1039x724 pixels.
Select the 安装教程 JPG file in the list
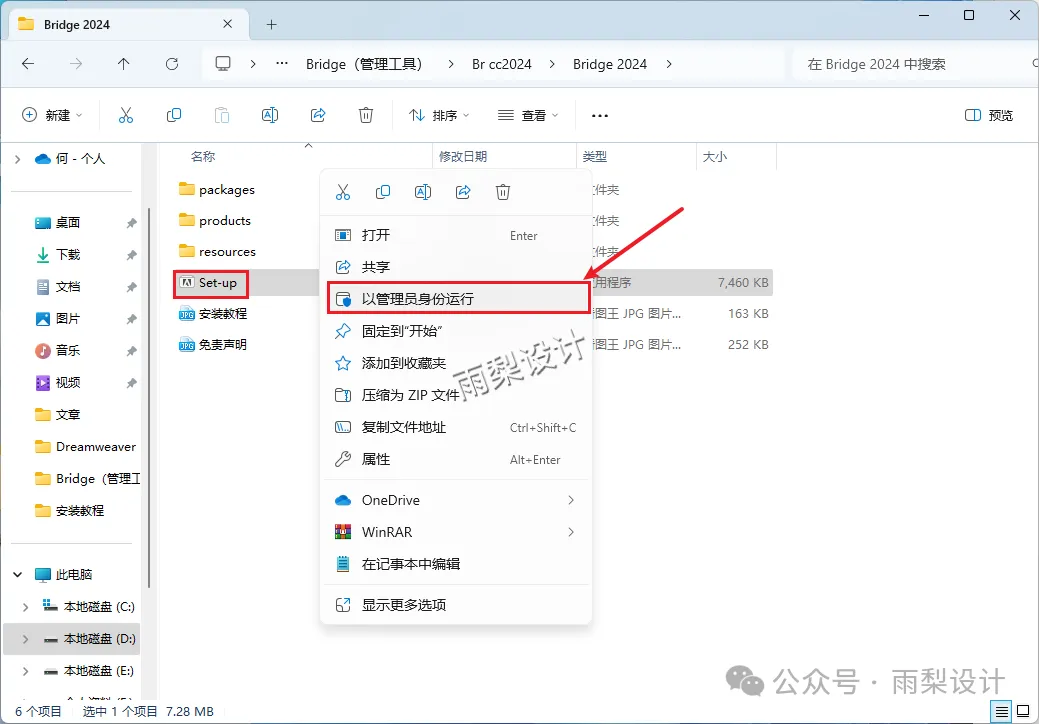click(x=213, y=314)
